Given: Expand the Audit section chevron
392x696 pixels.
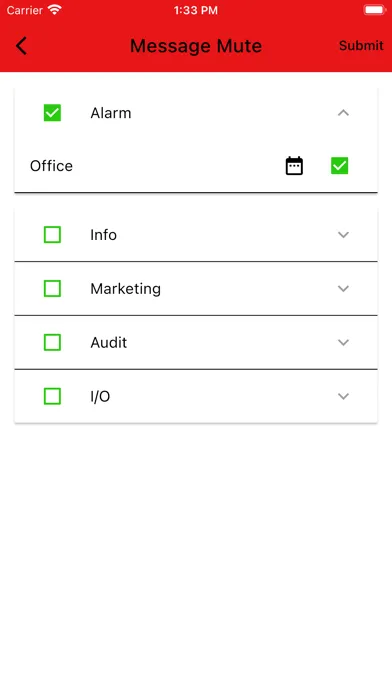Looking at the screenshot, I should coord(343,342).
